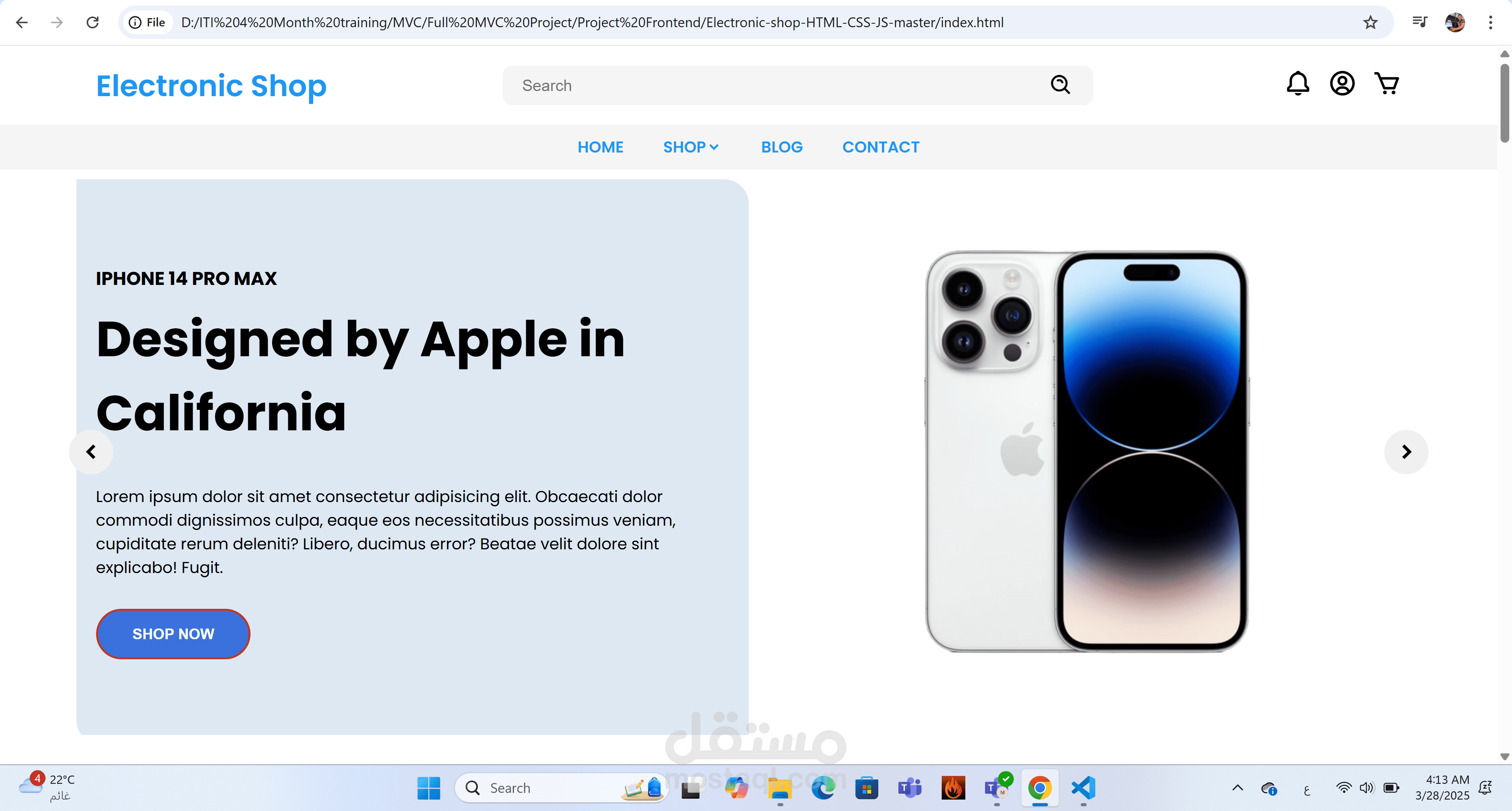The height and width of the screenshot is (811, 1512).
Task: Open the OneDrive cloud tray icon
Action: tap(1269, 788)
